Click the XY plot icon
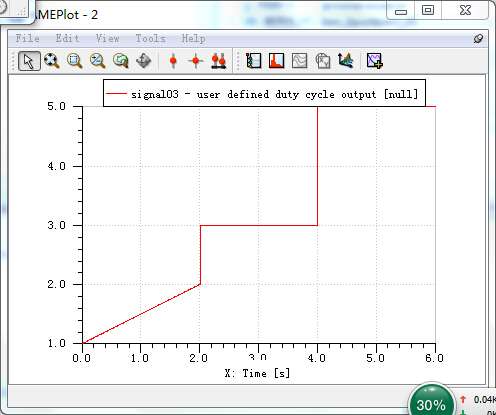Screen dimensions: 496x415 323,61
